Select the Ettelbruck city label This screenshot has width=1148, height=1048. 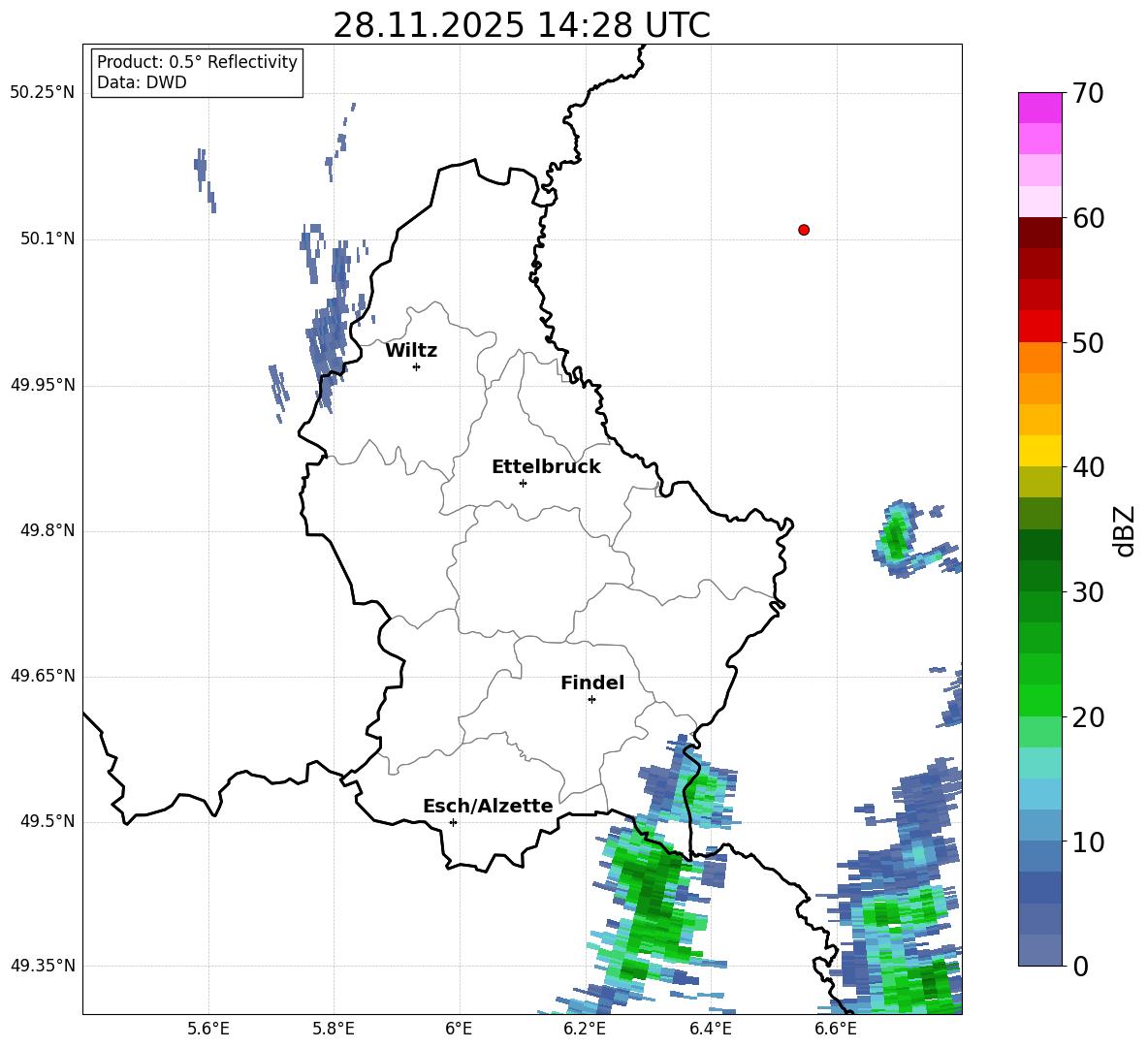(x=546, y=467)
